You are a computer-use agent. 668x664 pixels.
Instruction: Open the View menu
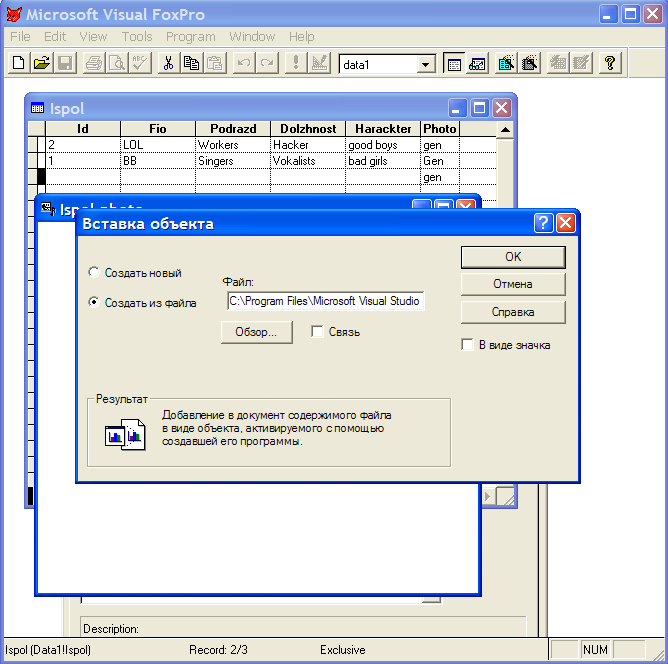click(93, 37)
